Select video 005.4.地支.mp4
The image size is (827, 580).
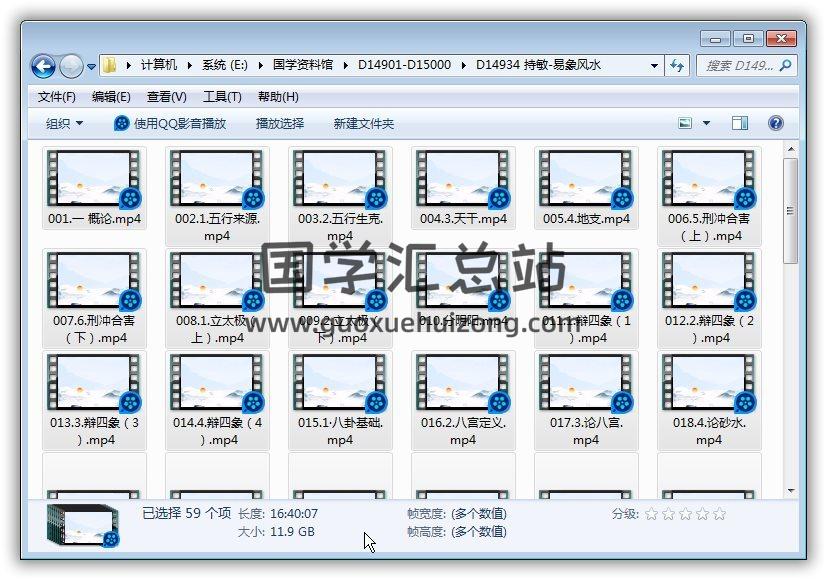tap(586, 188)
